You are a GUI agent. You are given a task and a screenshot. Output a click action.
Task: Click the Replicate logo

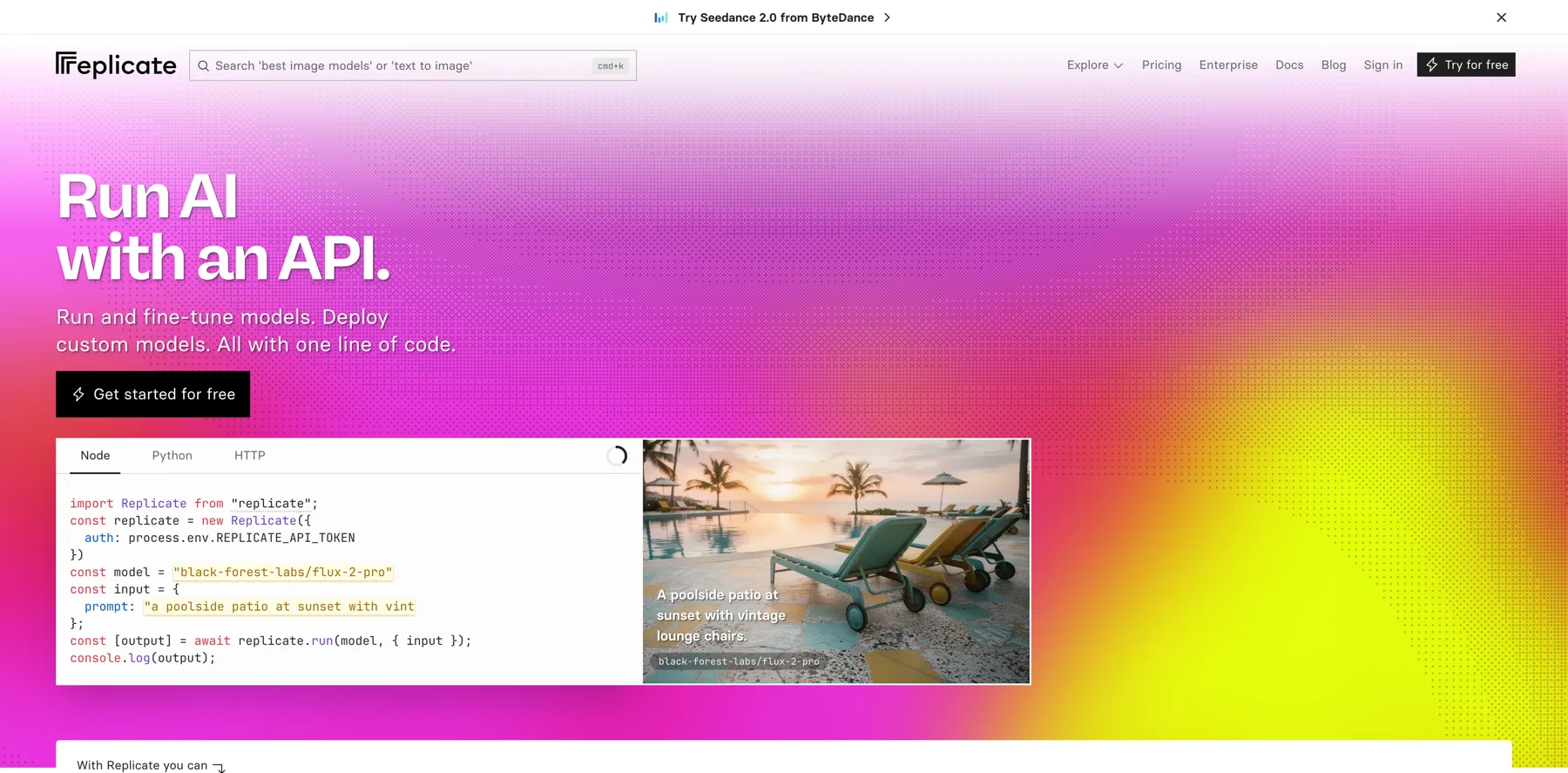tap(116, 64)
